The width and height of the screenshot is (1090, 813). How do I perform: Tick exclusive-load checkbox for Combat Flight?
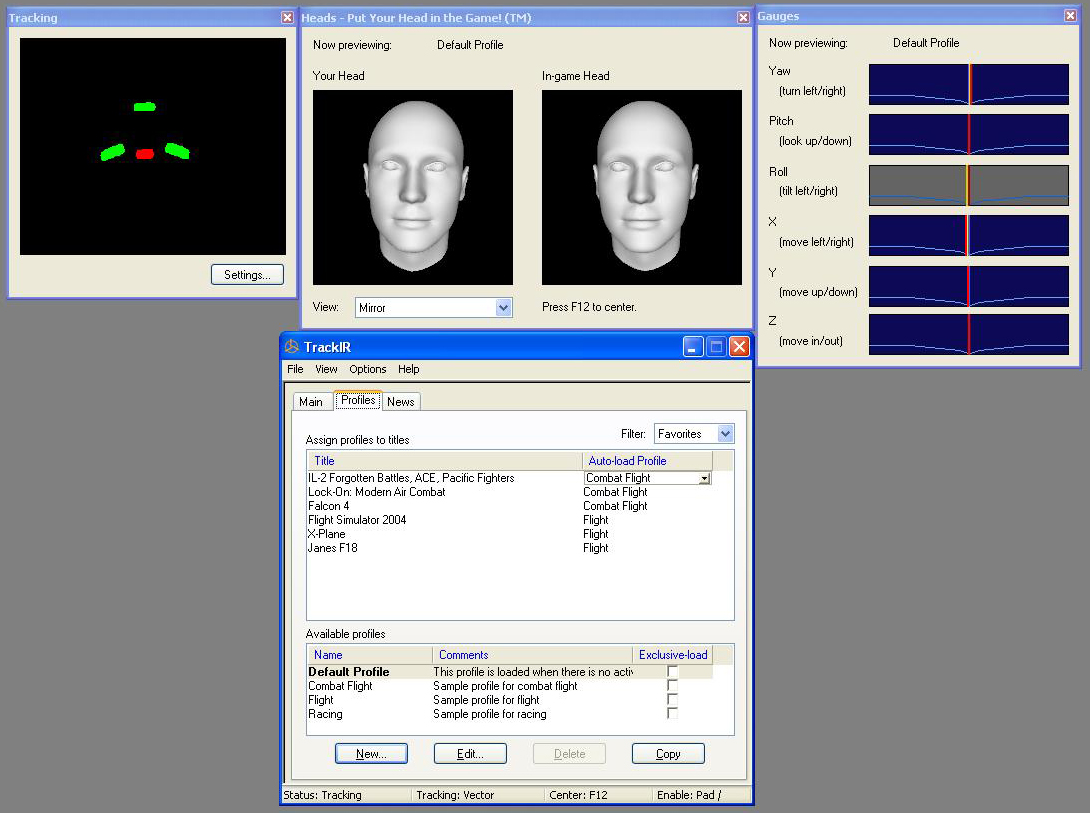tap(672, 686)
